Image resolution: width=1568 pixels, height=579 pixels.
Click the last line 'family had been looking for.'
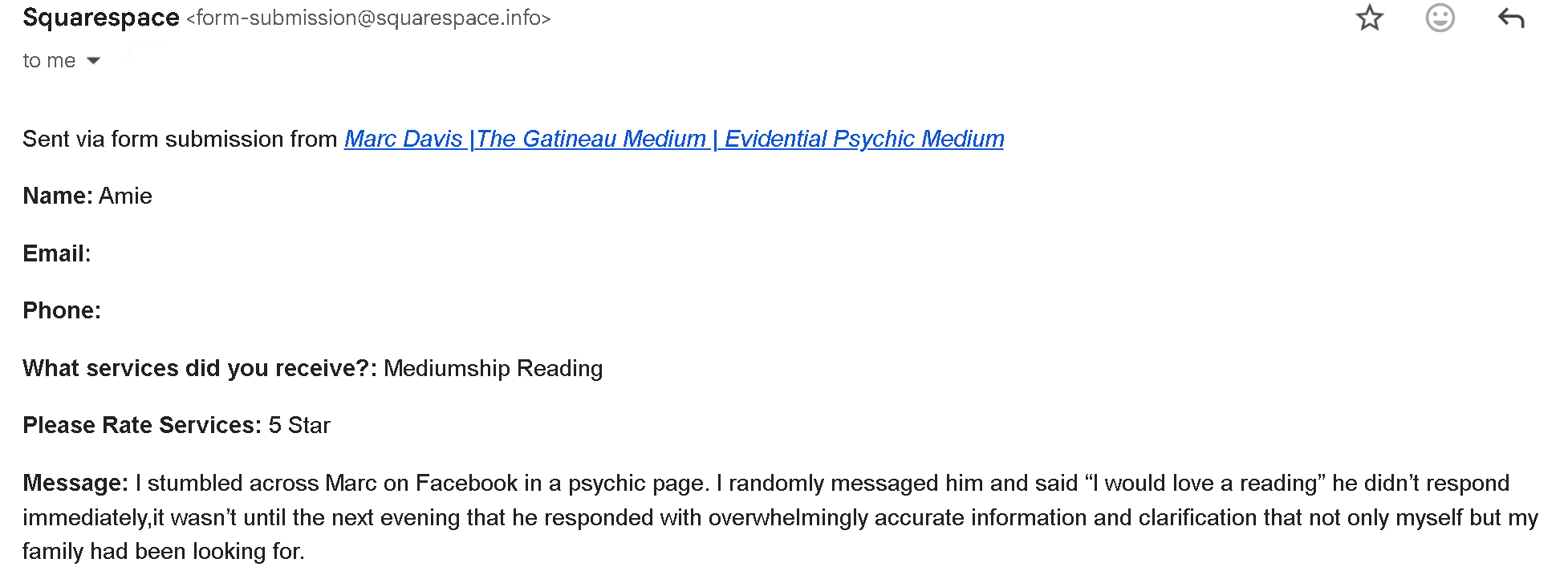click(164, 551)
